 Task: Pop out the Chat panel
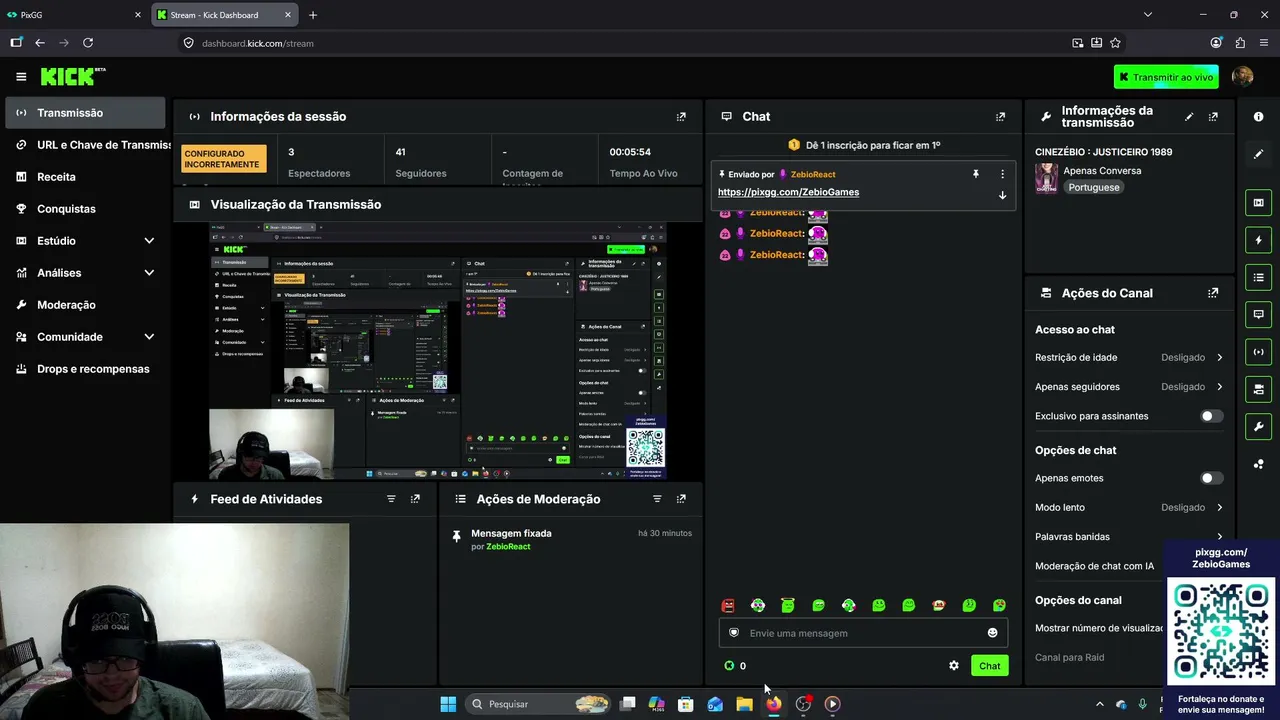click(1000, 117)
